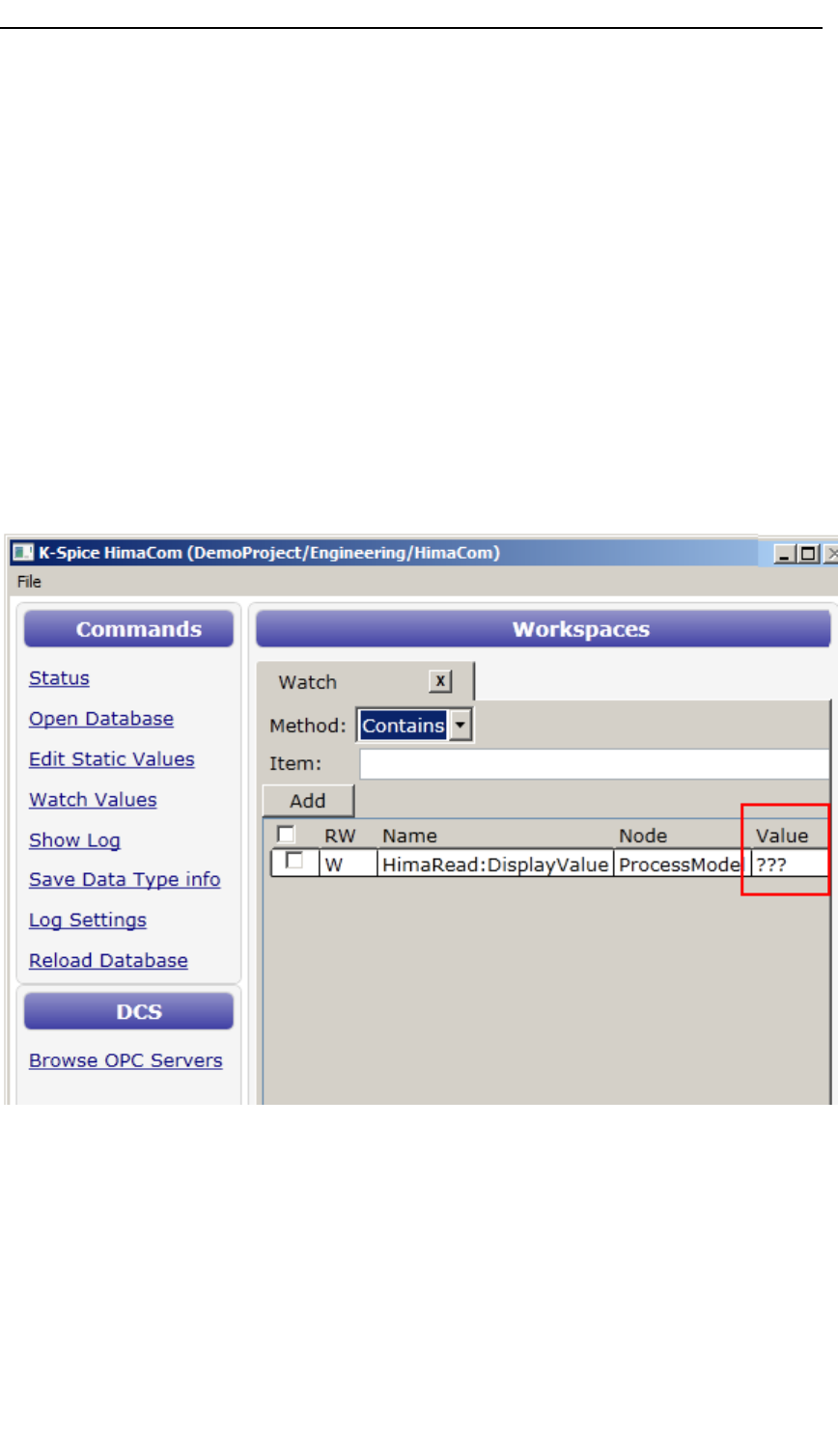Open the File menu
Image resolution: width=838 pixels, height=1456 pixels.
click(29, 582)
